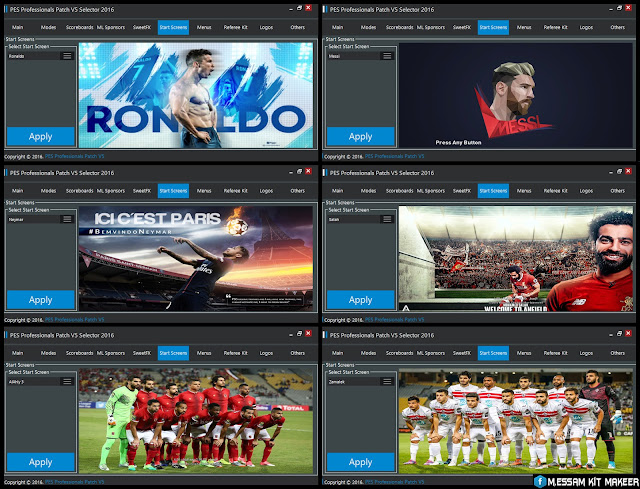The height and width of the screenshot is (489, 640).
Task: Open Scoreboards tab in Neymar window
Action: (80, 191)
